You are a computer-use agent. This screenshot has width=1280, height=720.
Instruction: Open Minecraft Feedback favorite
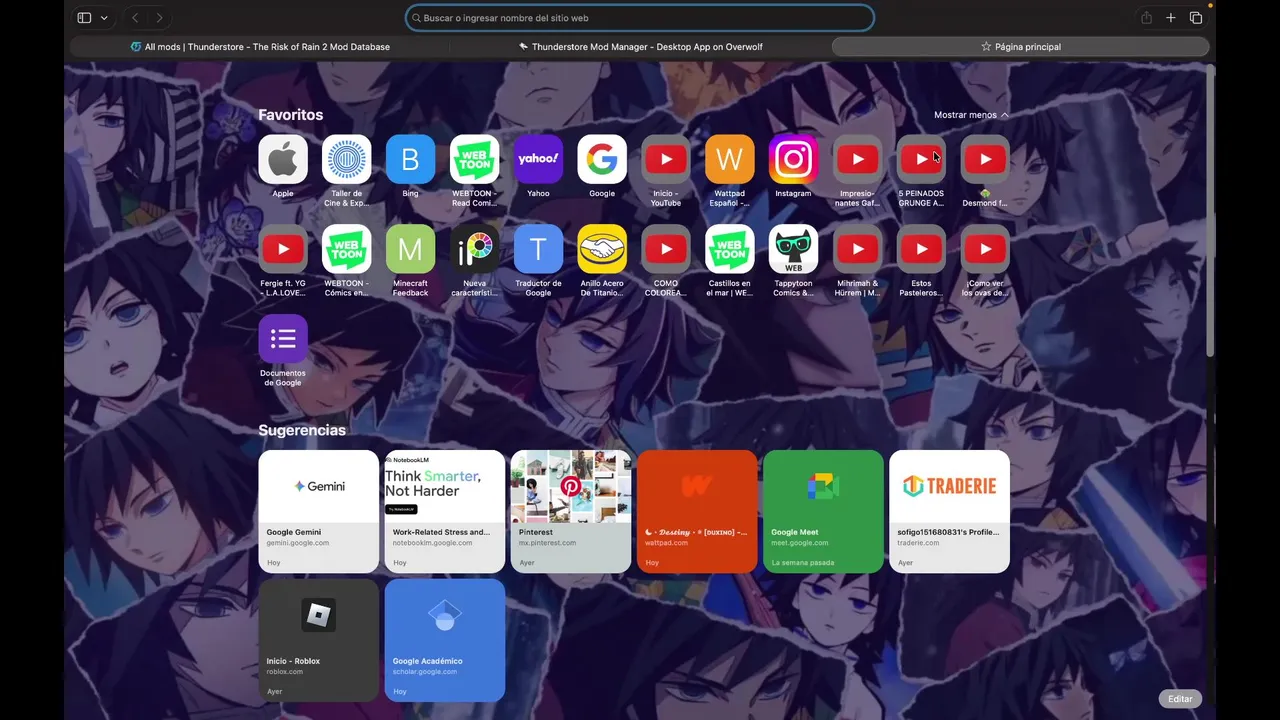click(410, 249)
